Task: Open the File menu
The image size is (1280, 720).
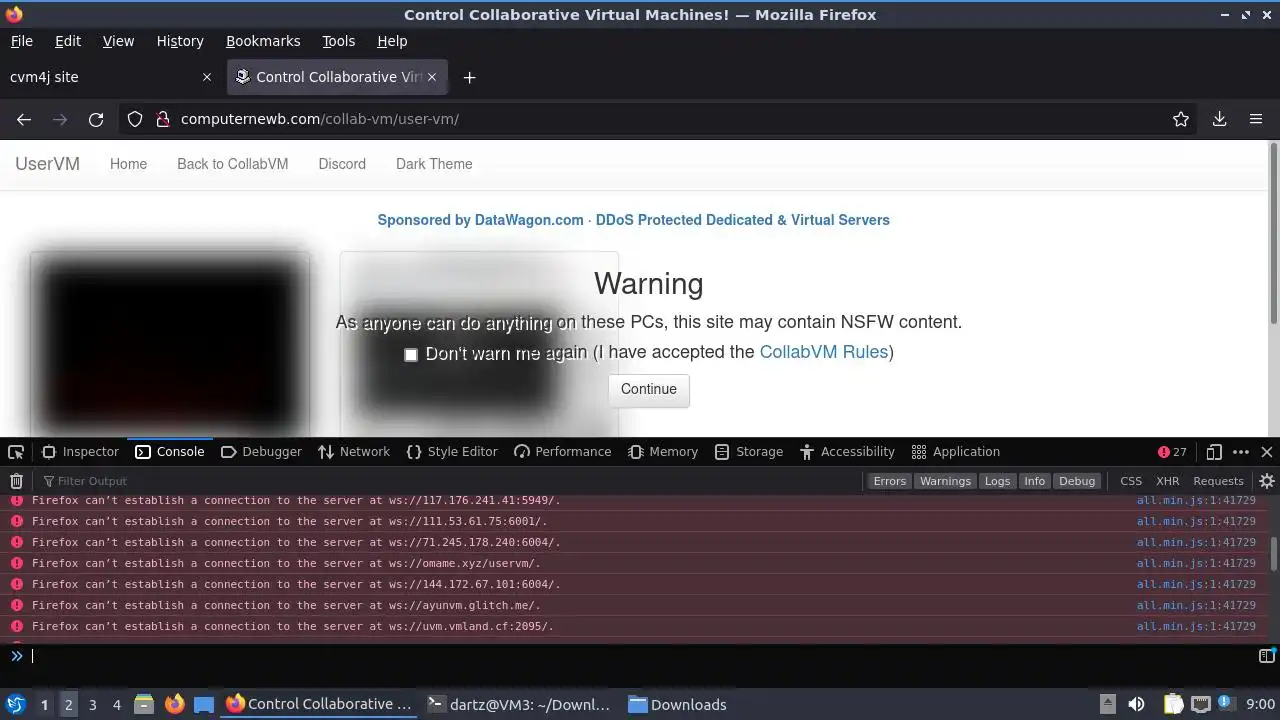Action: [21, 41]
